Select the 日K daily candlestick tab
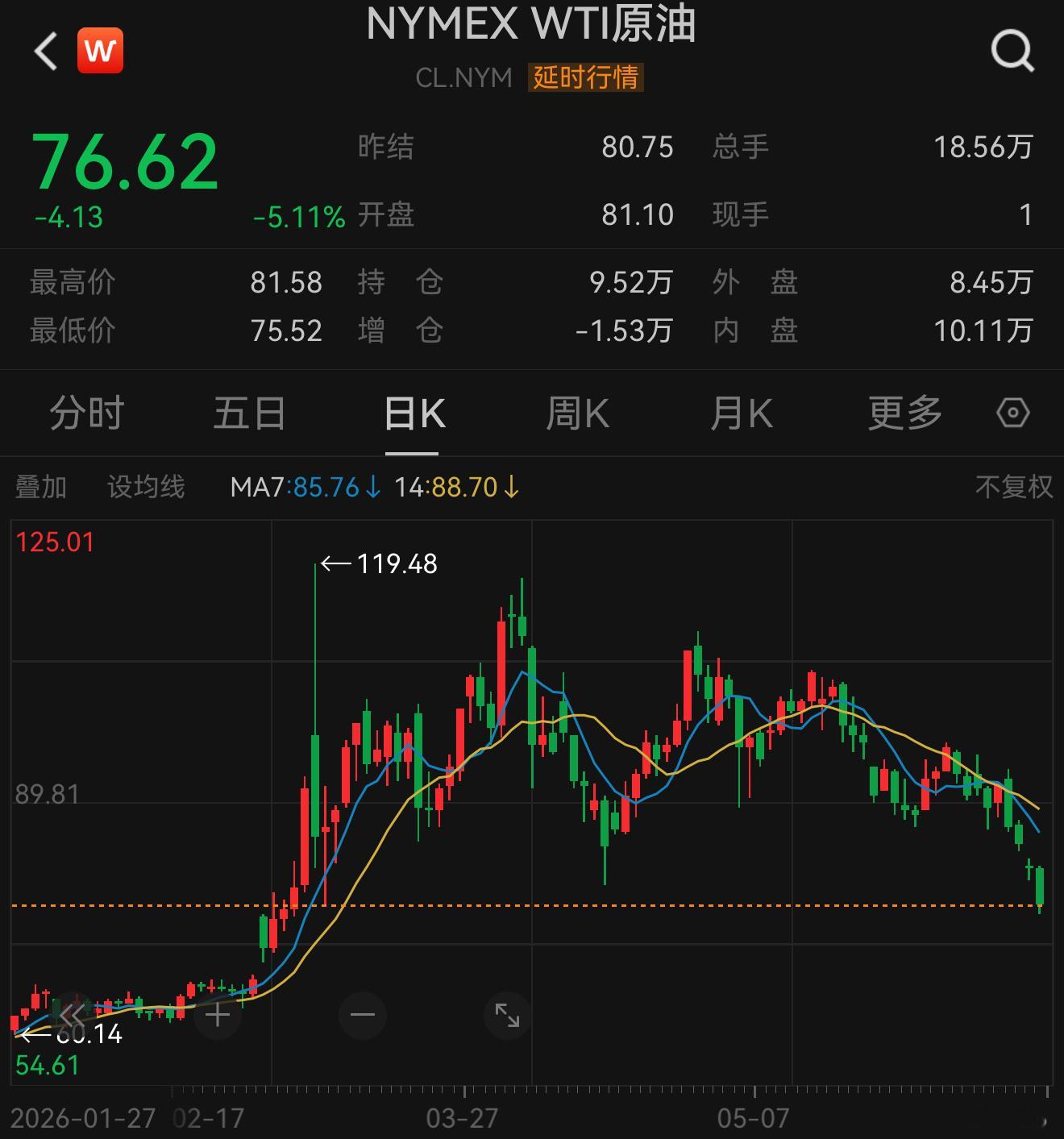 pos(414,413)
